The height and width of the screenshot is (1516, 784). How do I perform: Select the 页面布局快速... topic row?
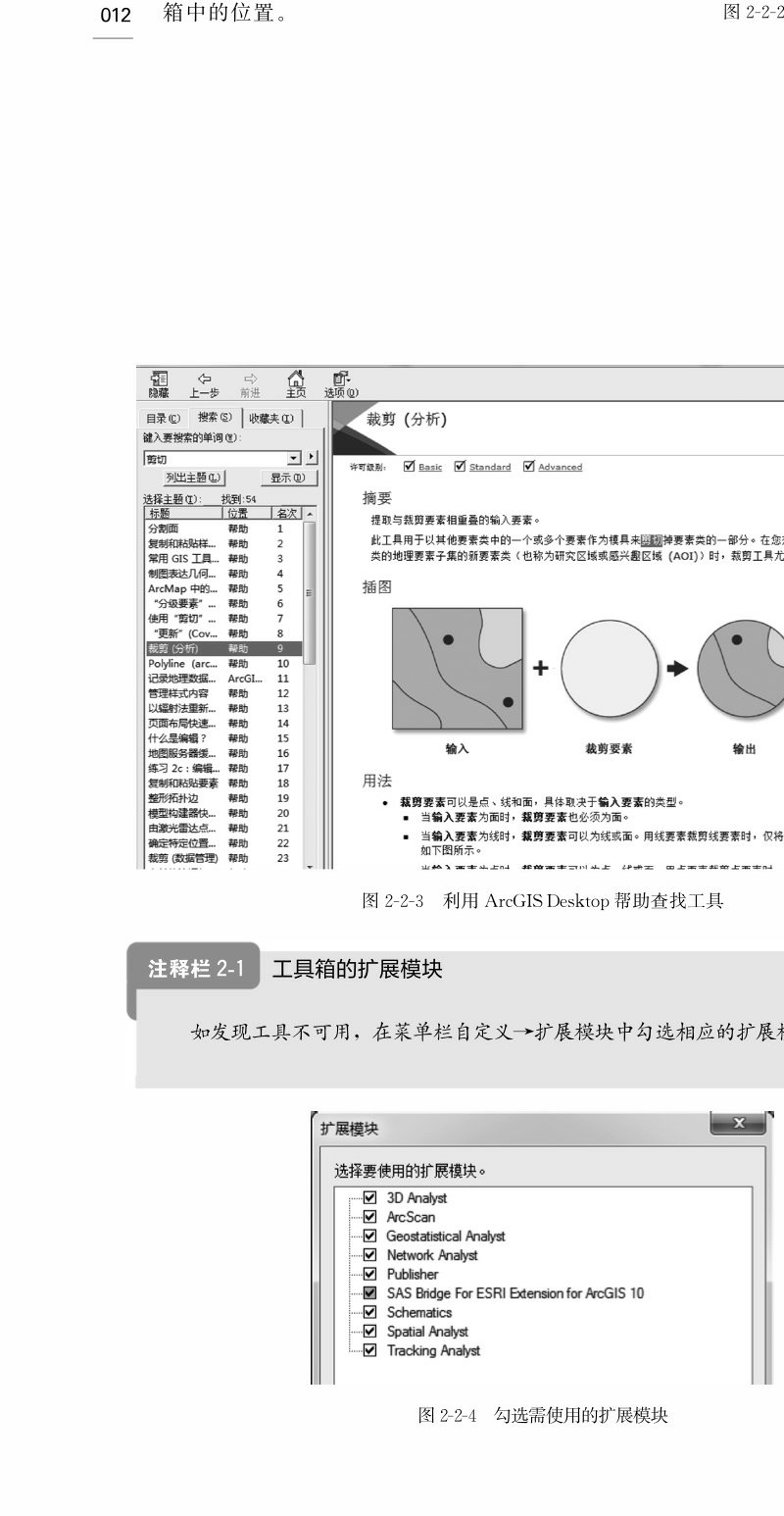click(223, 724)
